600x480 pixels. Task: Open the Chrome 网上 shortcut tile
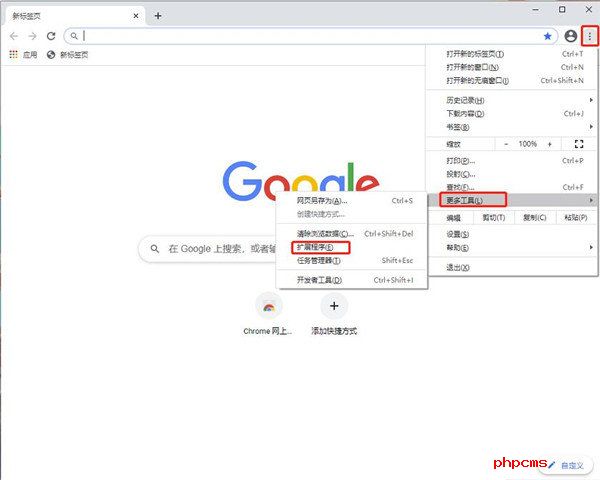click(268, 314)
